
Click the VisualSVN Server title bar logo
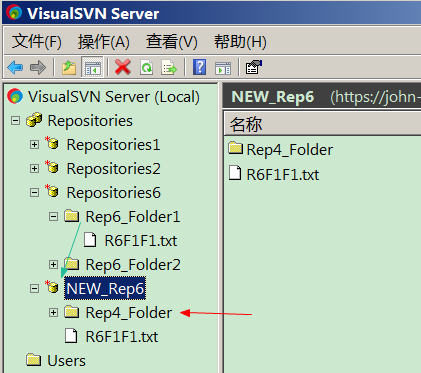[x=14, y=13]
